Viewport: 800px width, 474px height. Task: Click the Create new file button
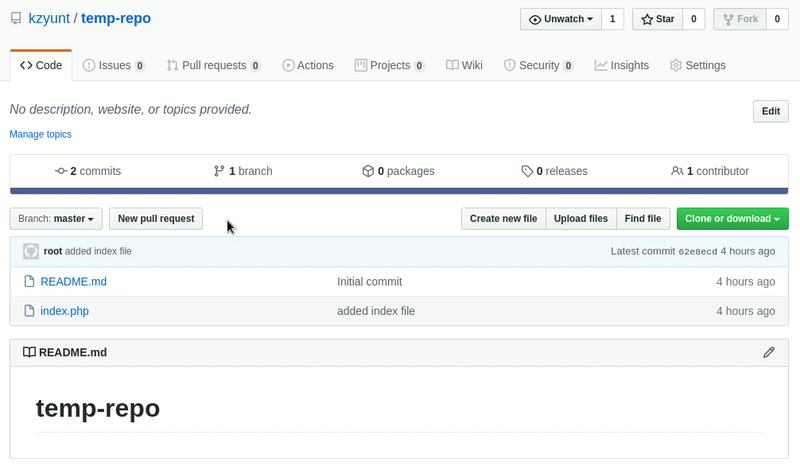[504, 218]
